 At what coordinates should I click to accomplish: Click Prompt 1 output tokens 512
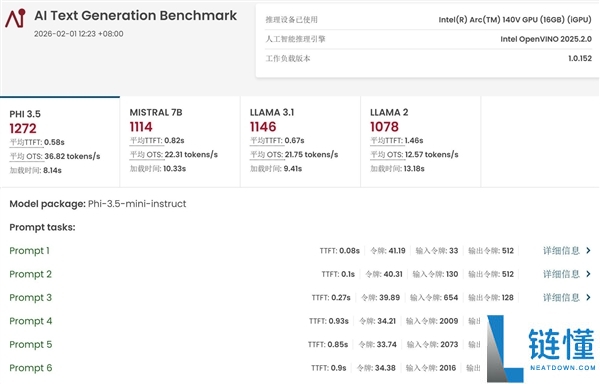point(508,251)
